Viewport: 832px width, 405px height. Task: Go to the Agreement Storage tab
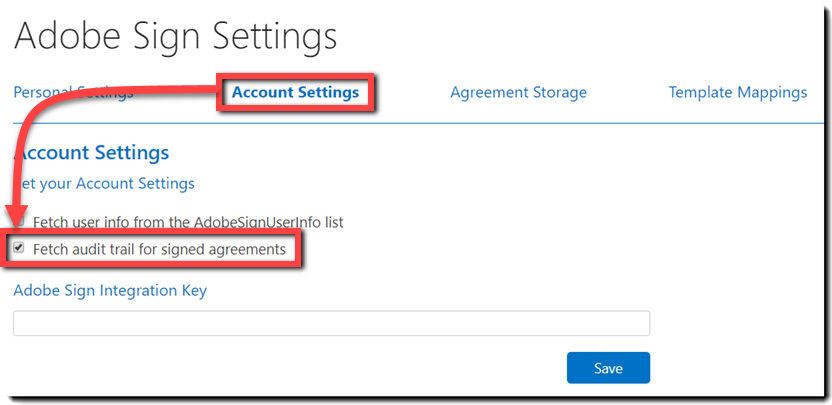[x=518, y=93]
